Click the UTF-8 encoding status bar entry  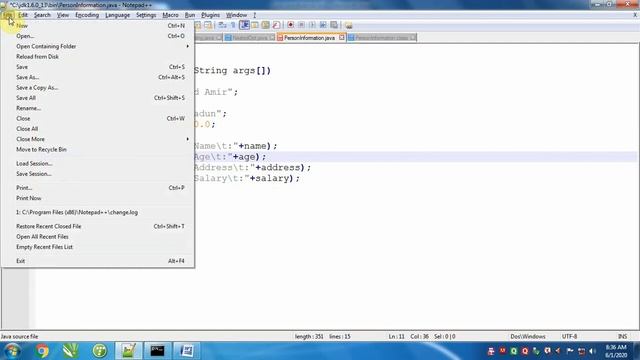click(569, 336)
